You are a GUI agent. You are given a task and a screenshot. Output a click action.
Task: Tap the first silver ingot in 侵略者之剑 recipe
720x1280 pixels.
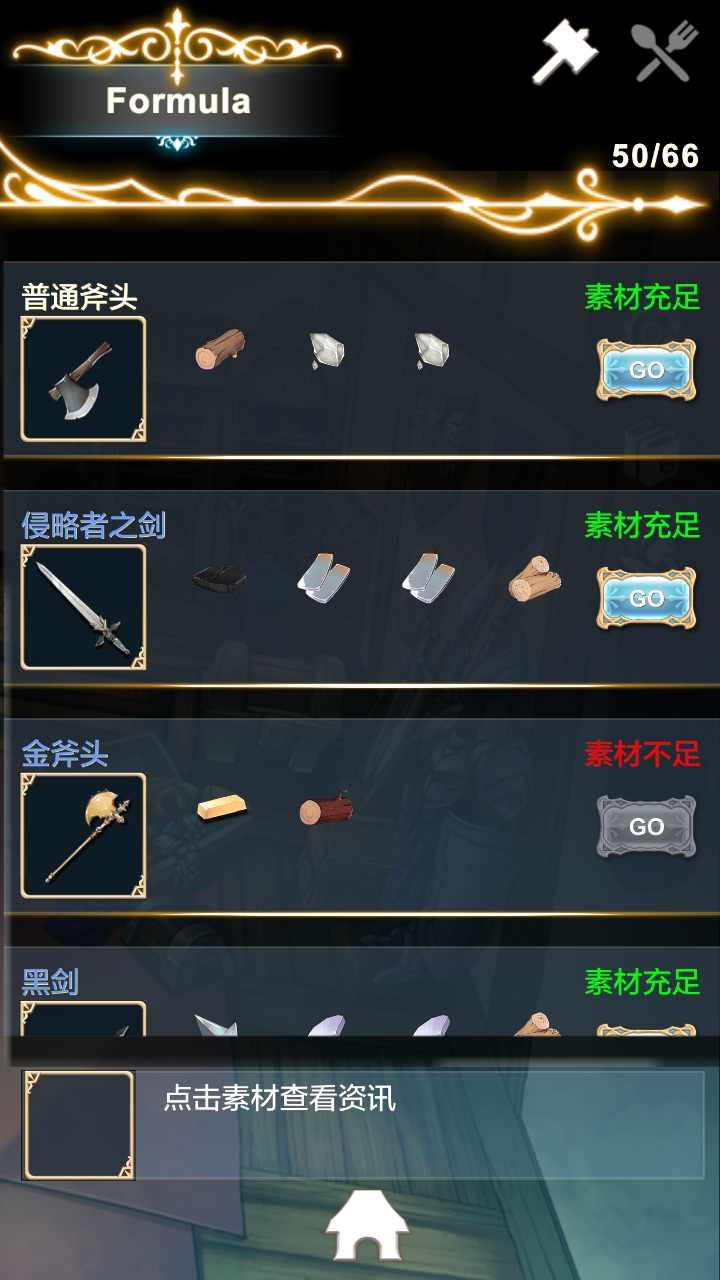tap(324, 578)
